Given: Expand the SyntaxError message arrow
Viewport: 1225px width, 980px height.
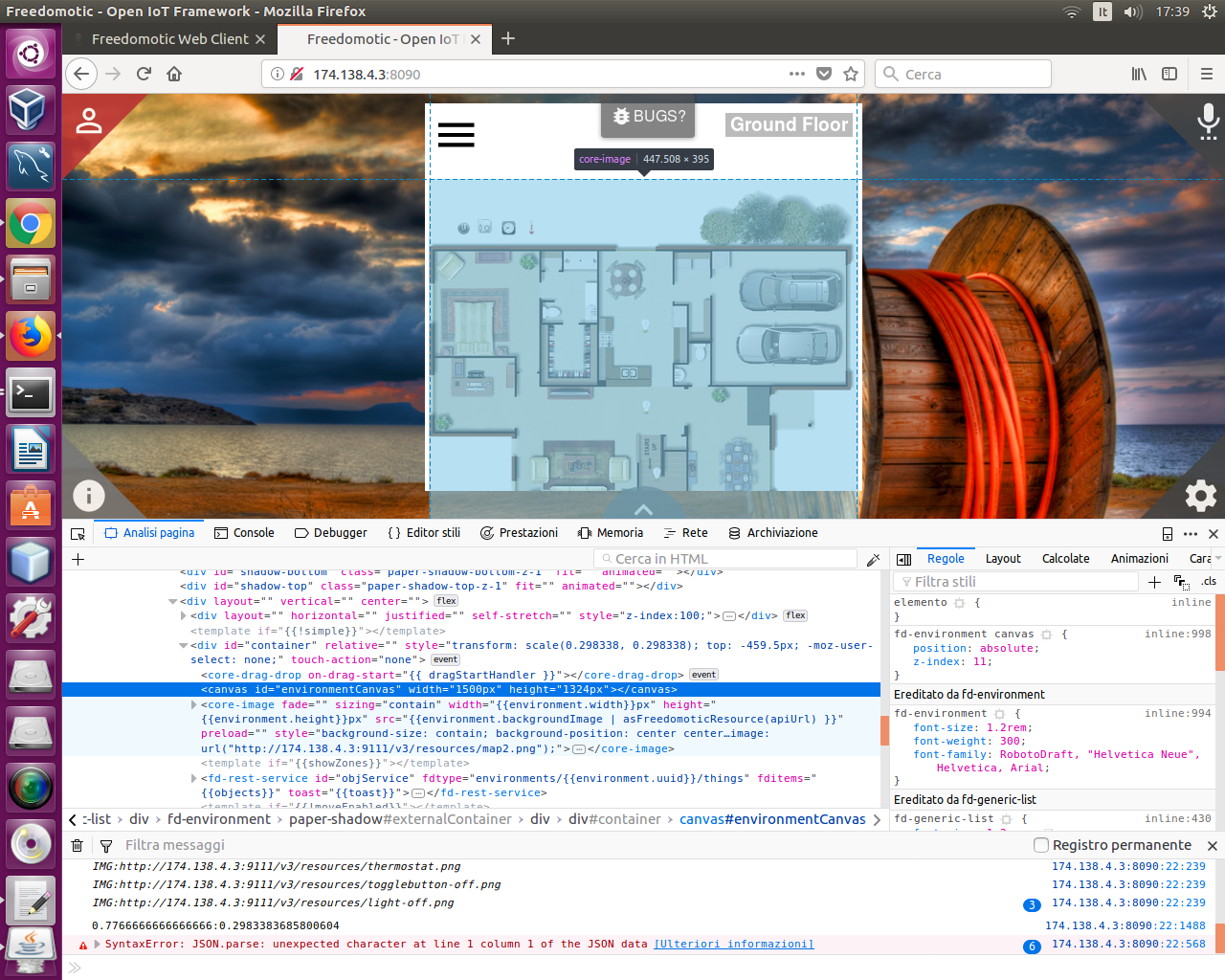Looking at the screenshot, I should (97, 945).
